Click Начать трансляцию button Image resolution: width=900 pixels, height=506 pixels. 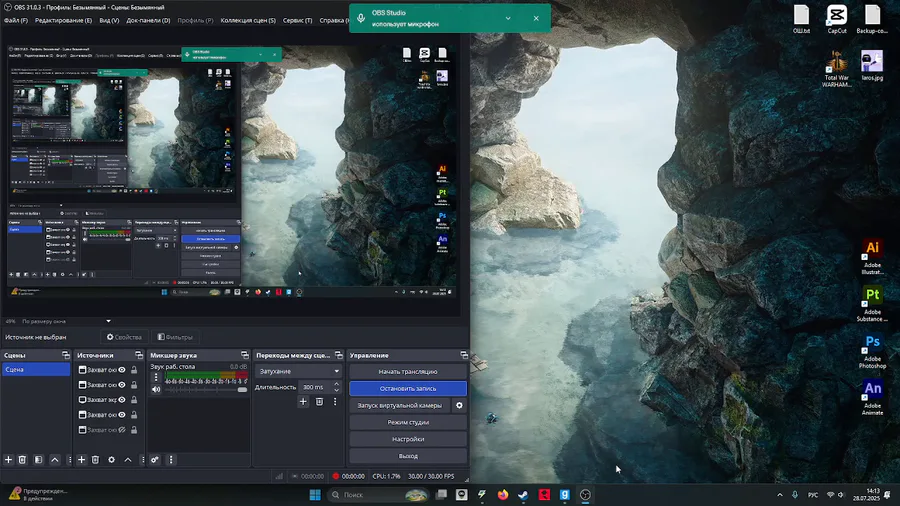(408, 372)
